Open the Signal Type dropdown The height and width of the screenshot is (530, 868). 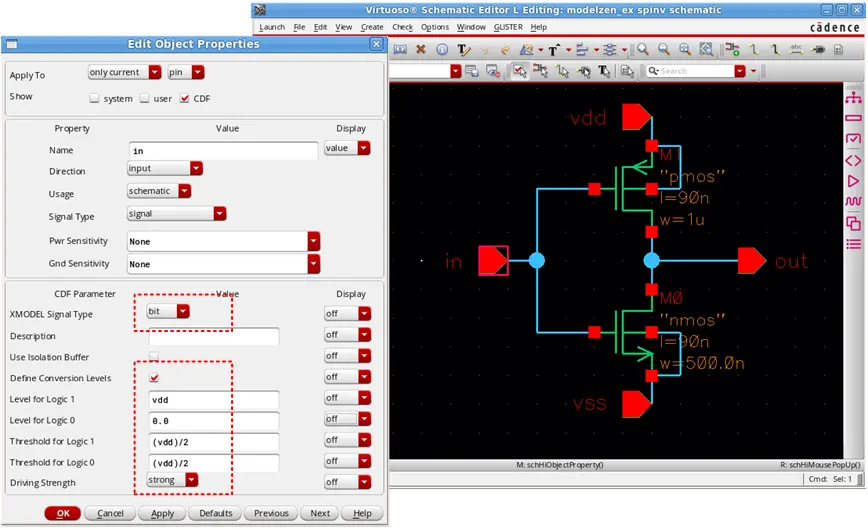point(176,214)
